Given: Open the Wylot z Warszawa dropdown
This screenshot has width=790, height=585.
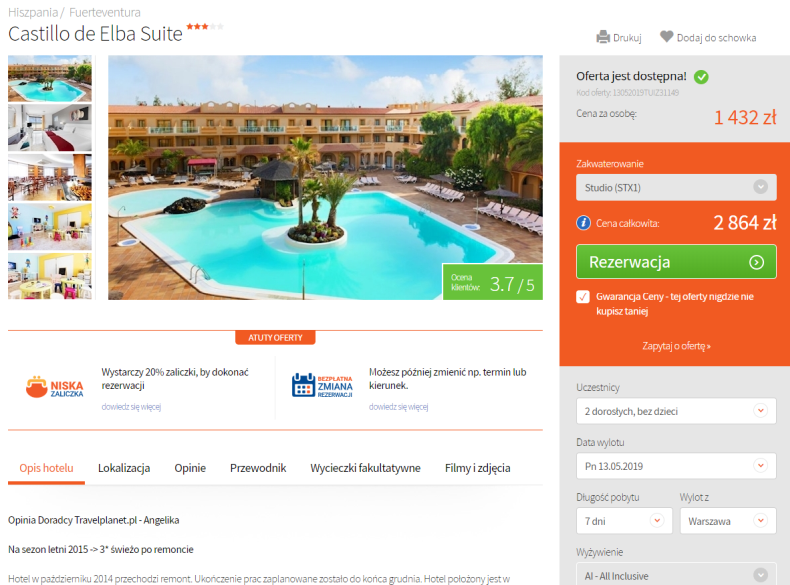Looking at the screenshot, I should [x=728, y=521].
